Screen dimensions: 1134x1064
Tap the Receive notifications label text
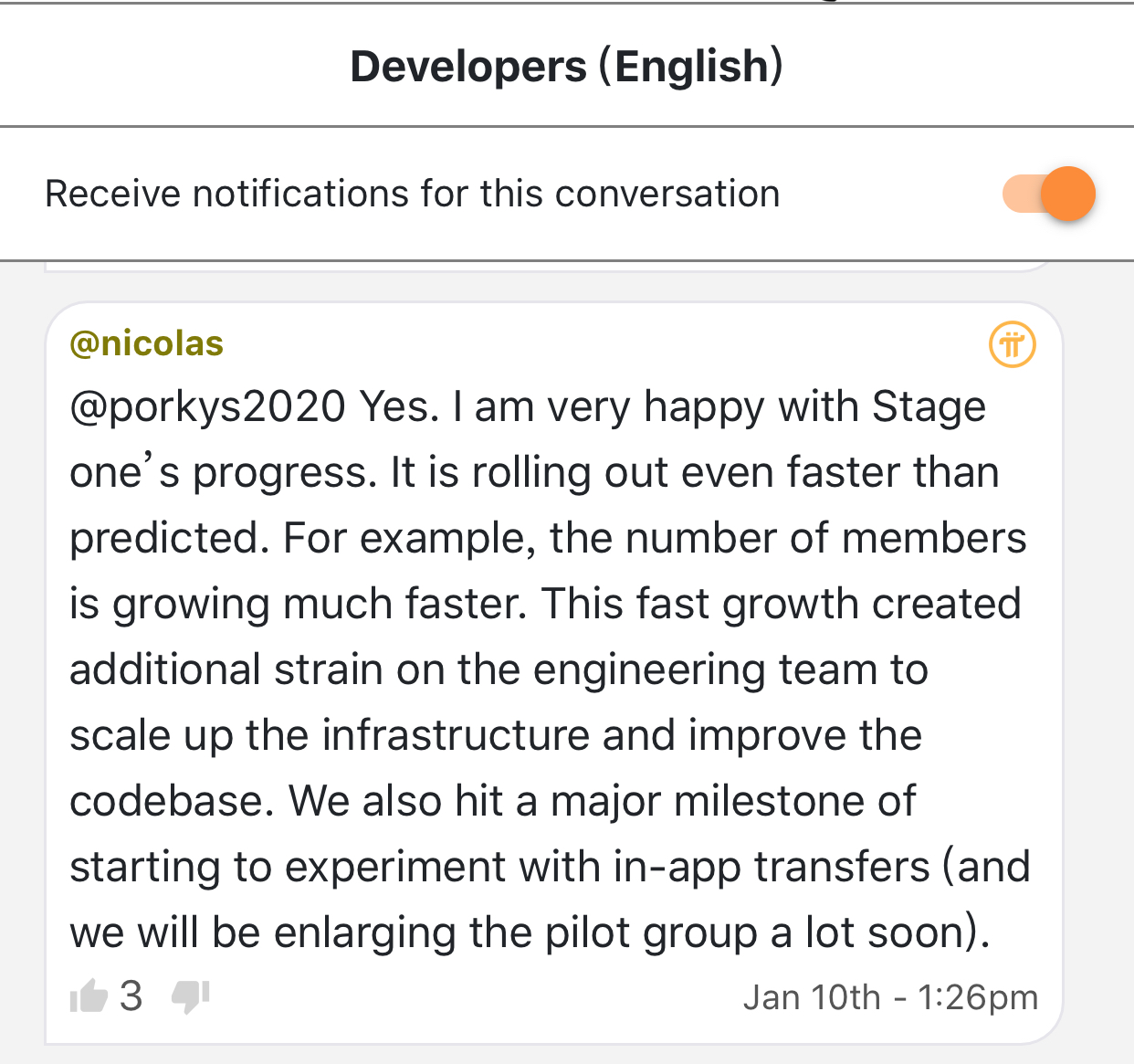click(x=413, y=195)
